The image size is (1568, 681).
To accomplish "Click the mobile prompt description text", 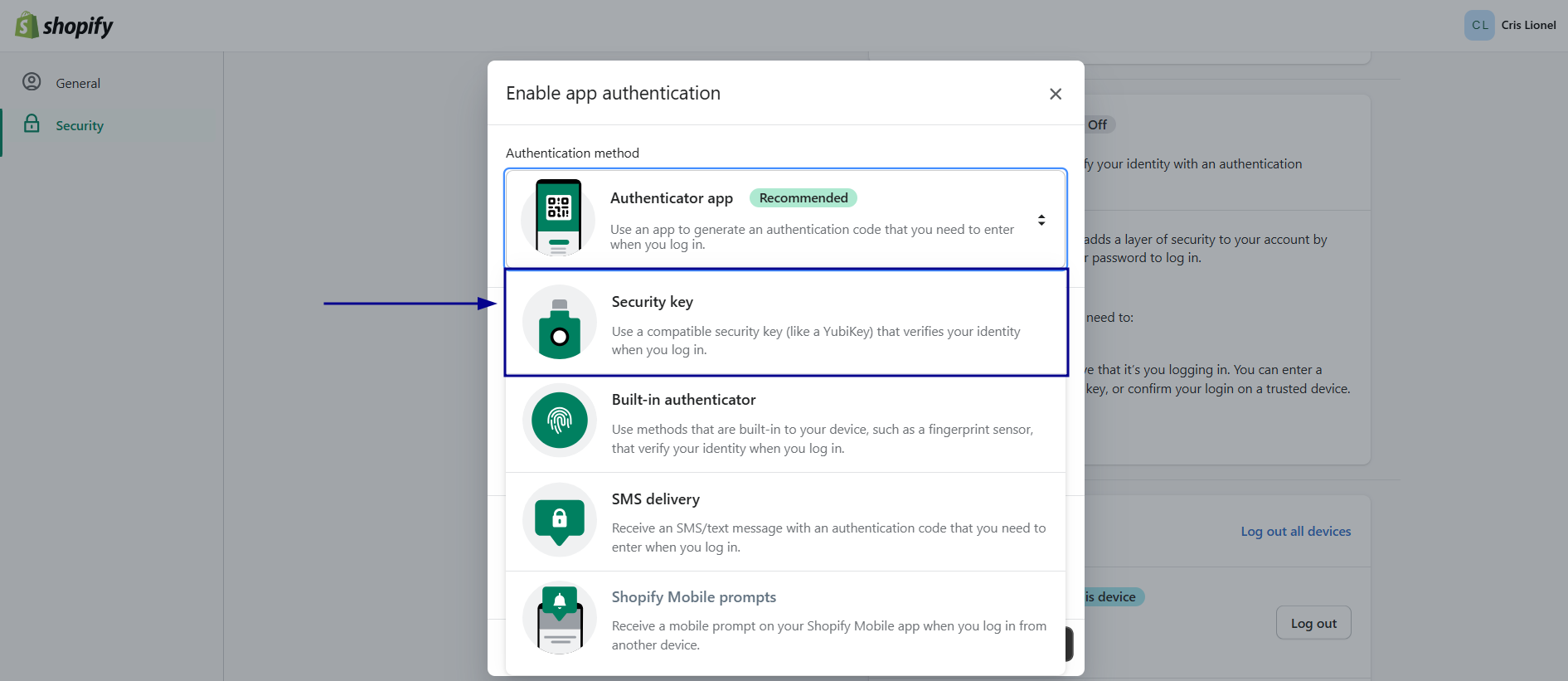I will (829, 635).
